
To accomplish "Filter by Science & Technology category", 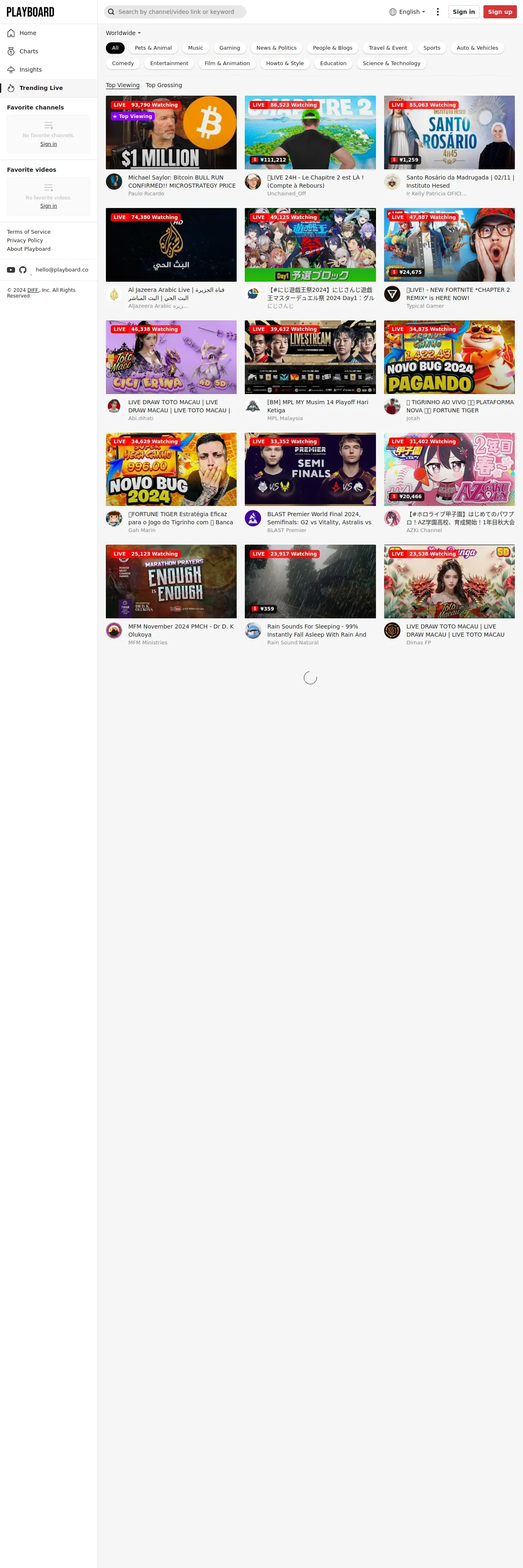I will [x=391, y=64].
